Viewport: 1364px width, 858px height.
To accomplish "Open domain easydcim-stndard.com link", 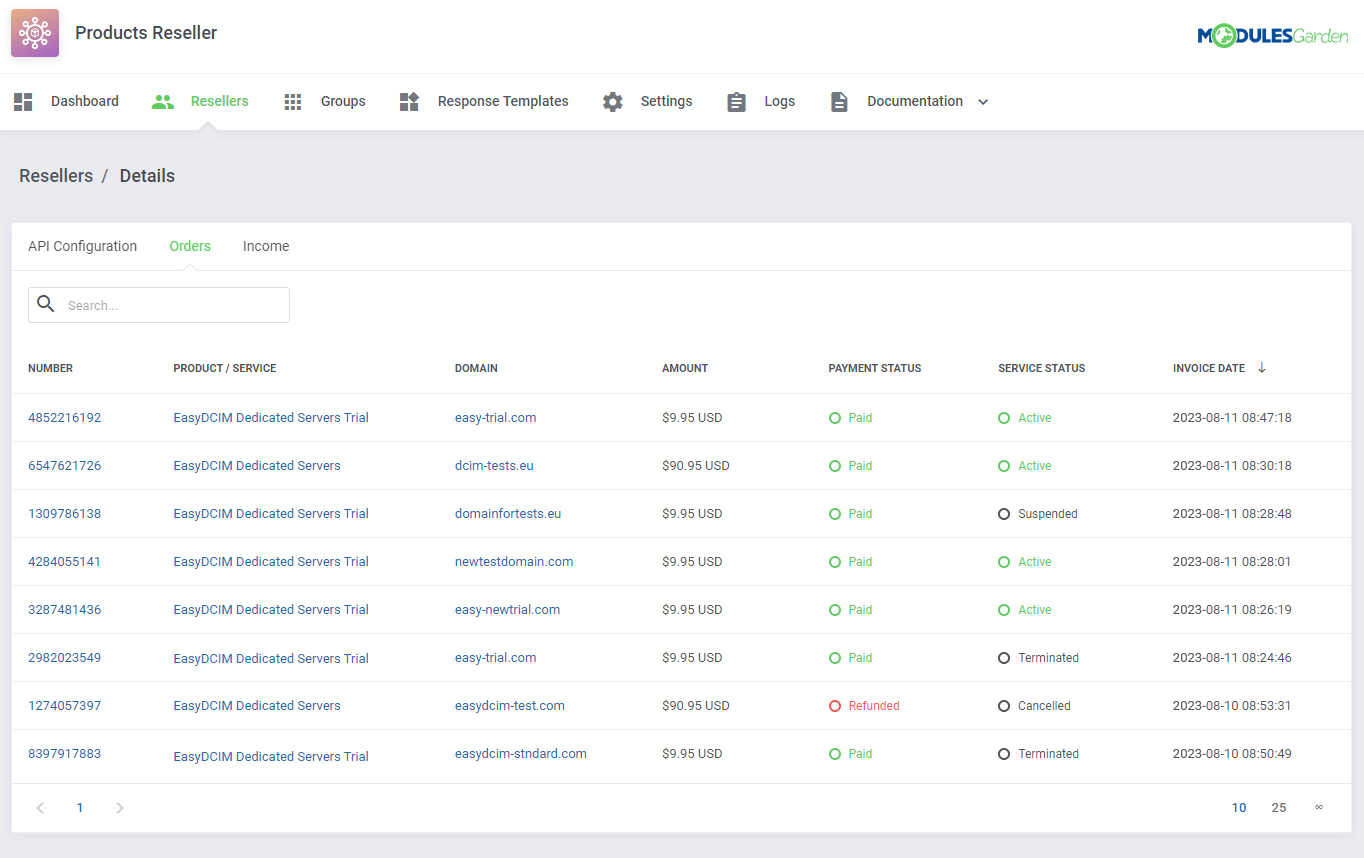I will coord(521,754).
